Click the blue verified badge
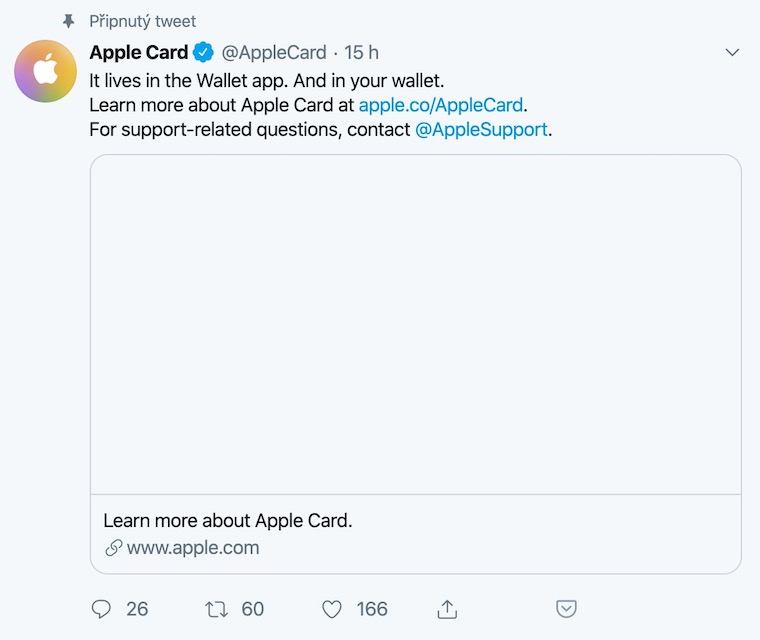 [x=203, y=53]
